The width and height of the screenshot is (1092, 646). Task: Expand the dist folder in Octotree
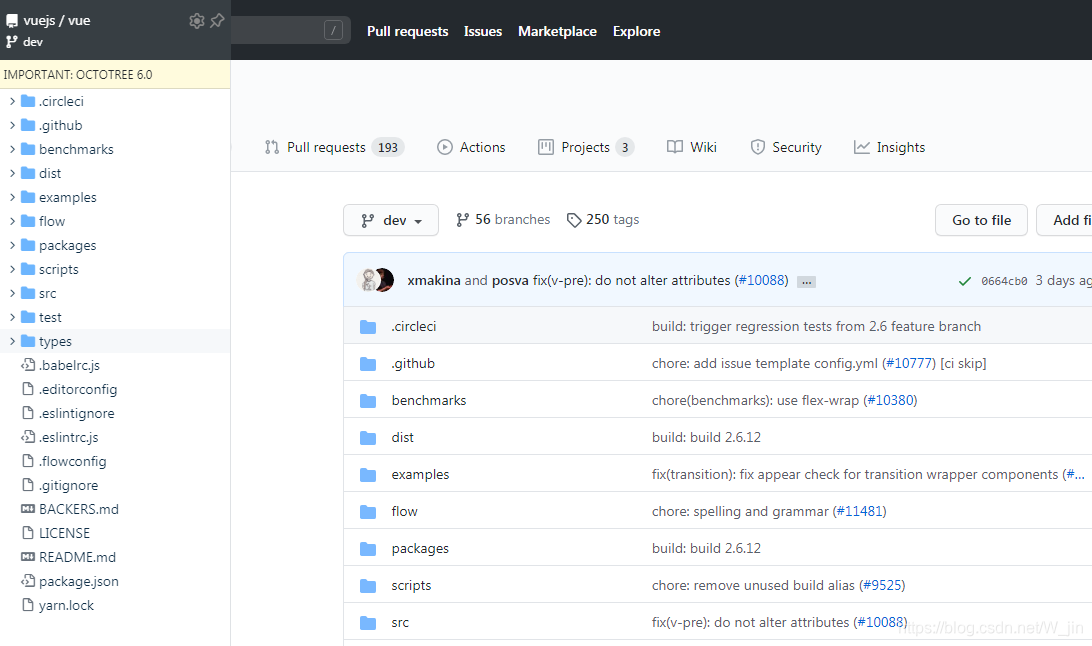(12, 173)
